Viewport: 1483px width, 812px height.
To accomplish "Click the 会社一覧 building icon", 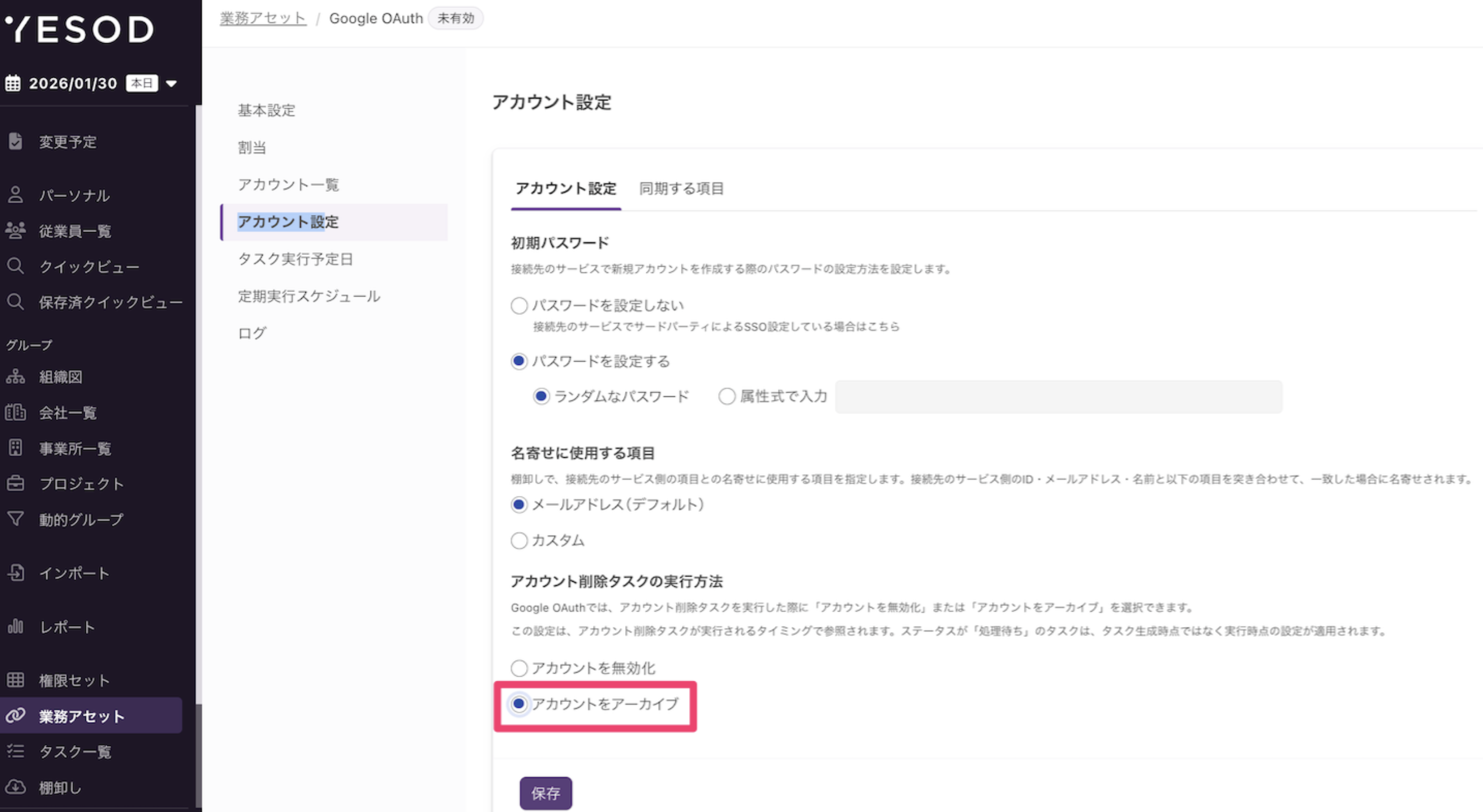I will 16,412.
